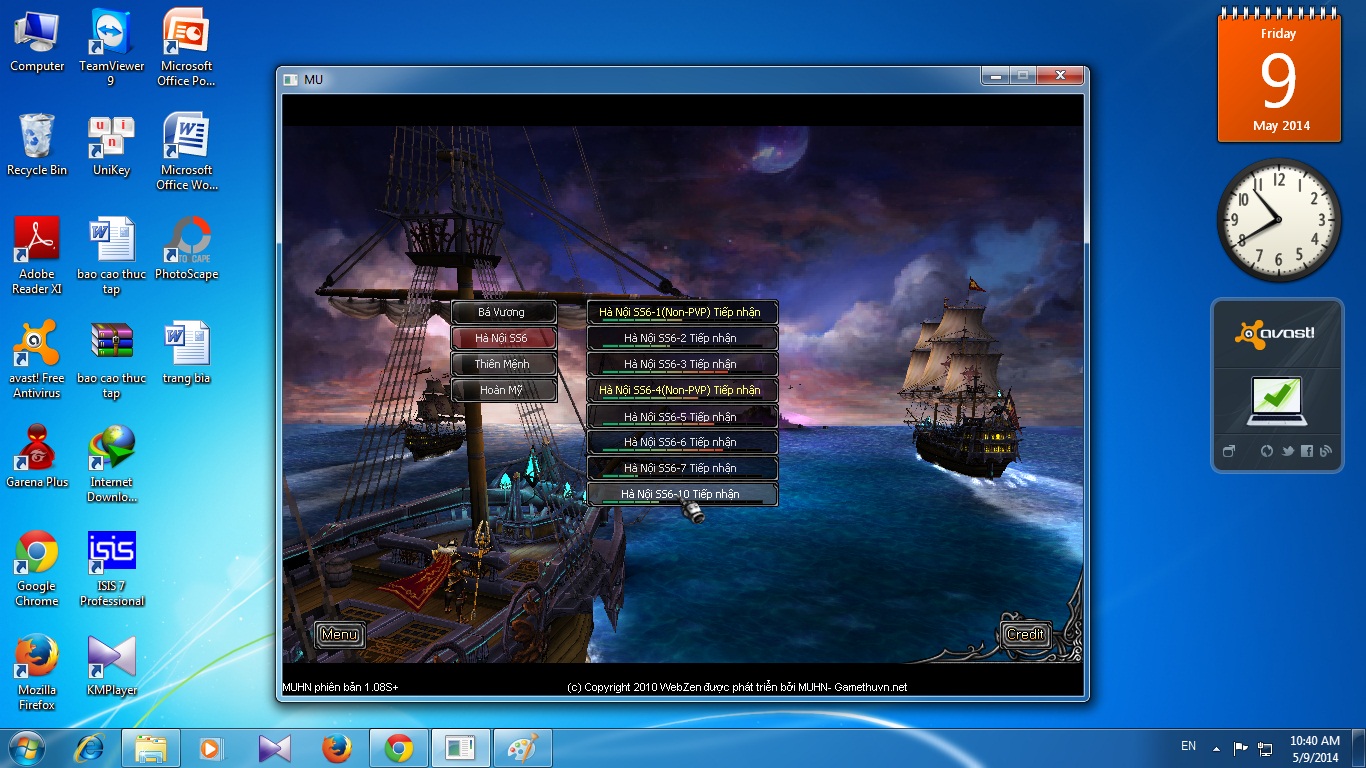Click the calendar gadget showing Friday 9
Viewport: 1366px width, 768px height.
[x=1278, y=76]
